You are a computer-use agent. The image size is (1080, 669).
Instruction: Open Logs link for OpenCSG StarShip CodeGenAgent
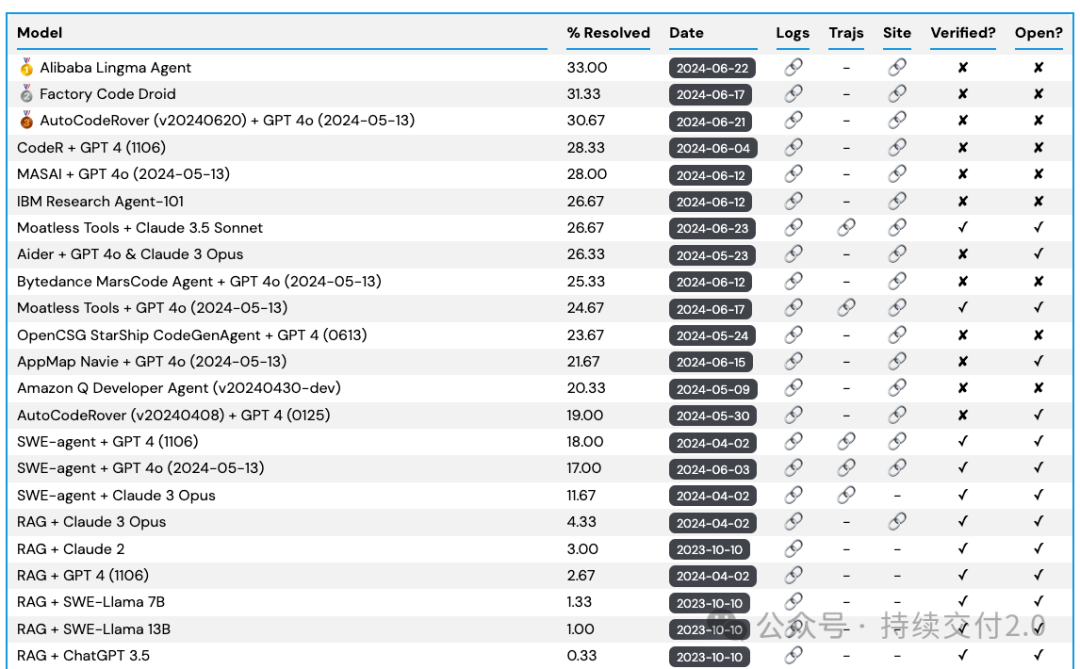point(793,335)
